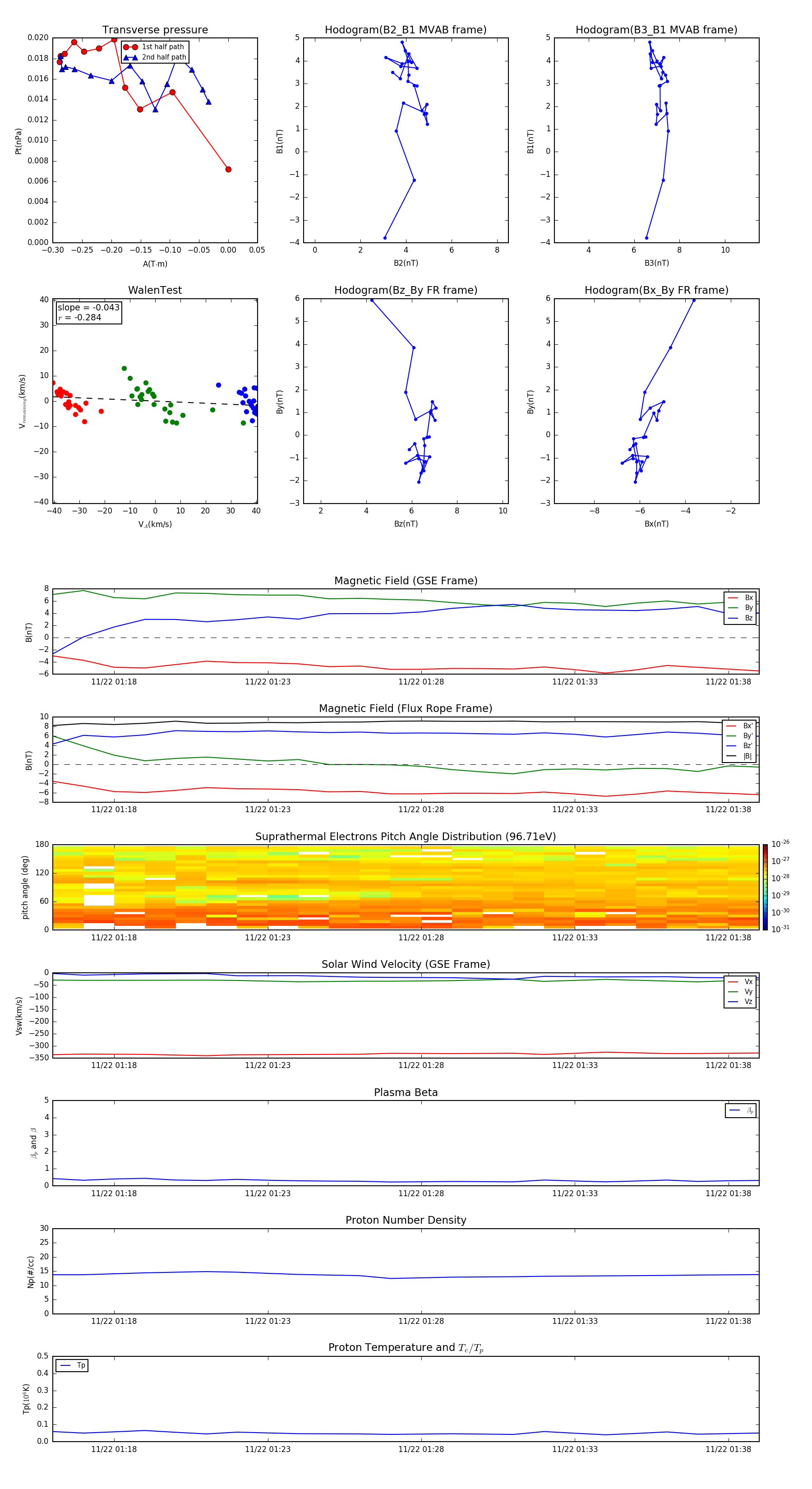Click the pitch angle distribution colorbar

pos(765,887)
